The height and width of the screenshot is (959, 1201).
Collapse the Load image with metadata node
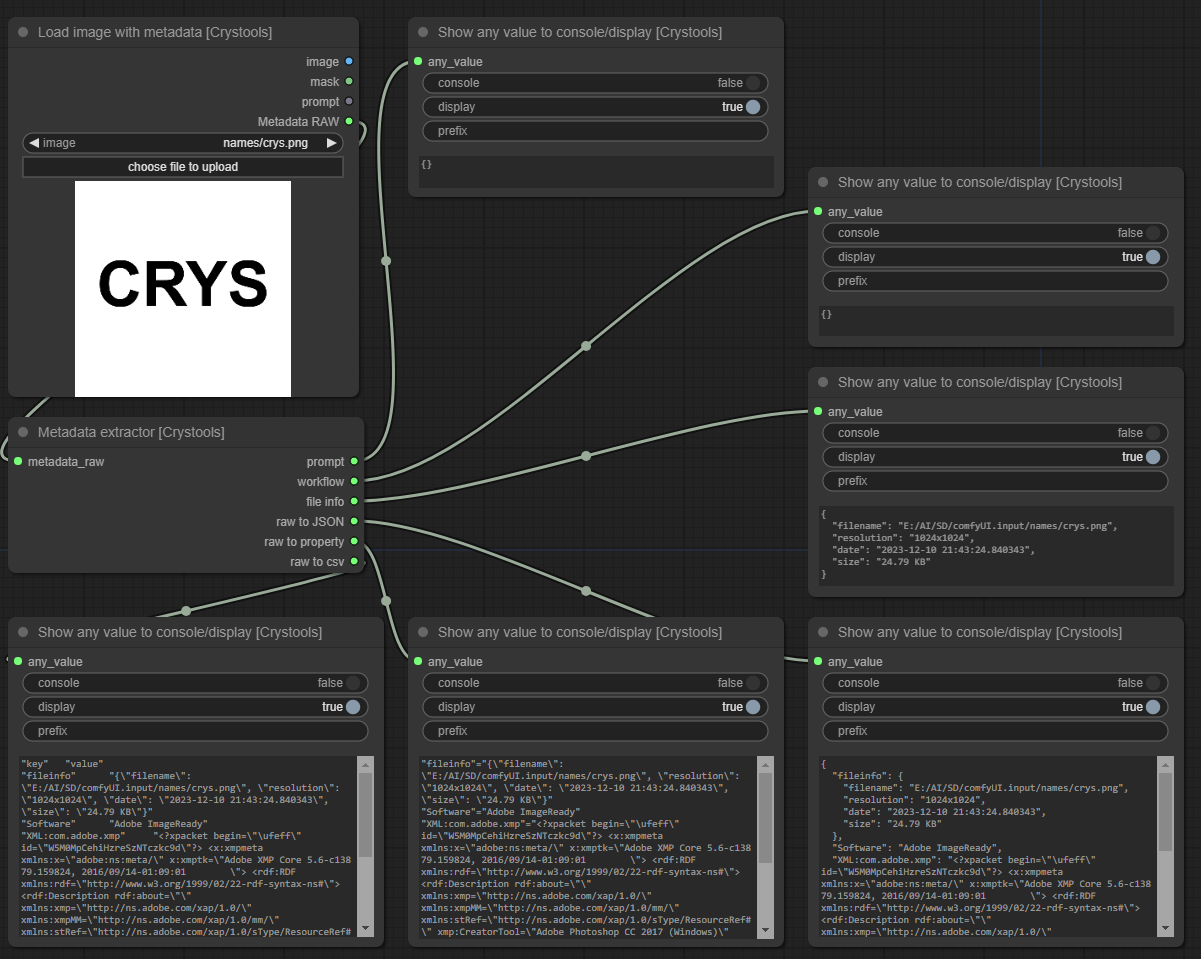(21, 32)
